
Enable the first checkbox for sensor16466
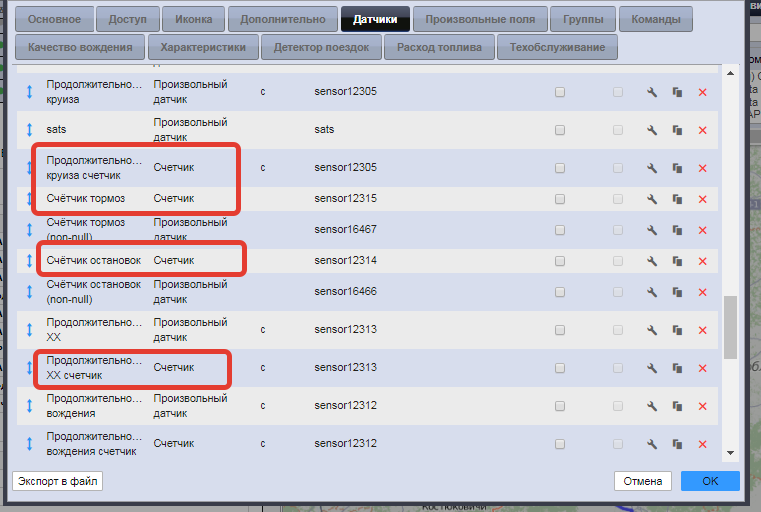coord(560,292)
